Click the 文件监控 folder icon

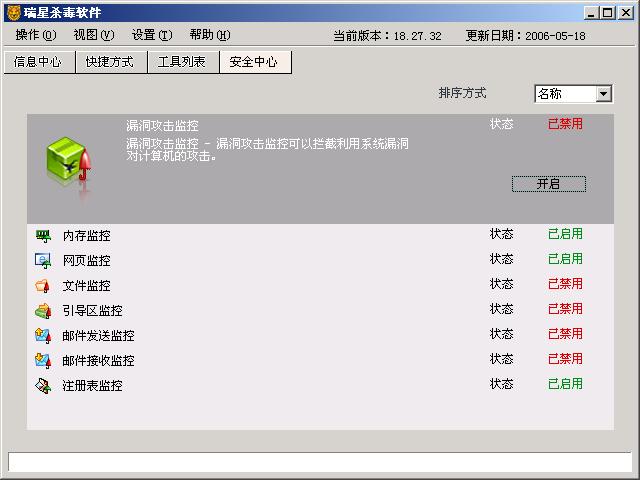click(x=43, y=286)
